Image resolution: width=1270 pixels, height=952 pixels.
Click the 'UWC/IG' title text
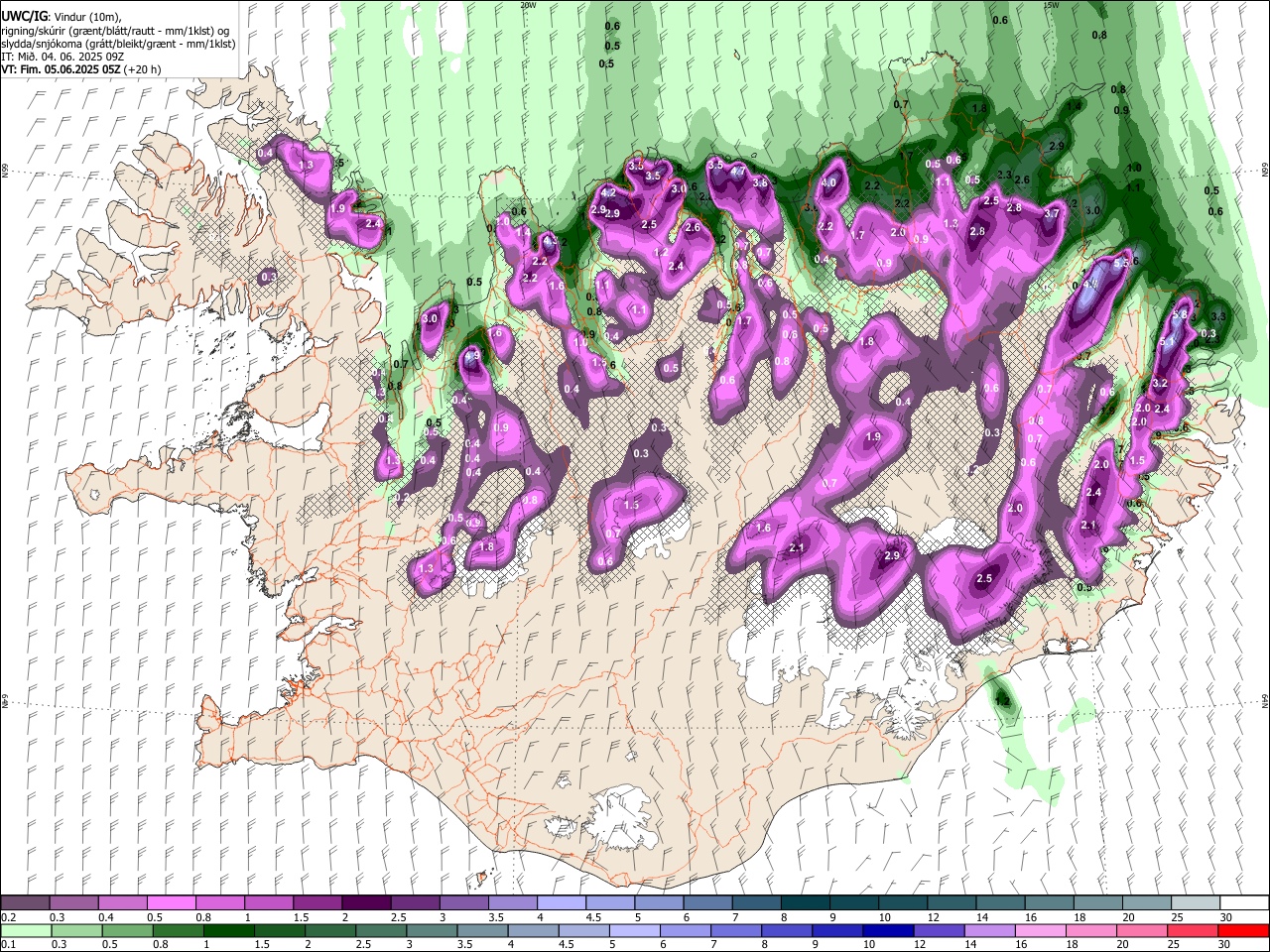pos(23,17)
